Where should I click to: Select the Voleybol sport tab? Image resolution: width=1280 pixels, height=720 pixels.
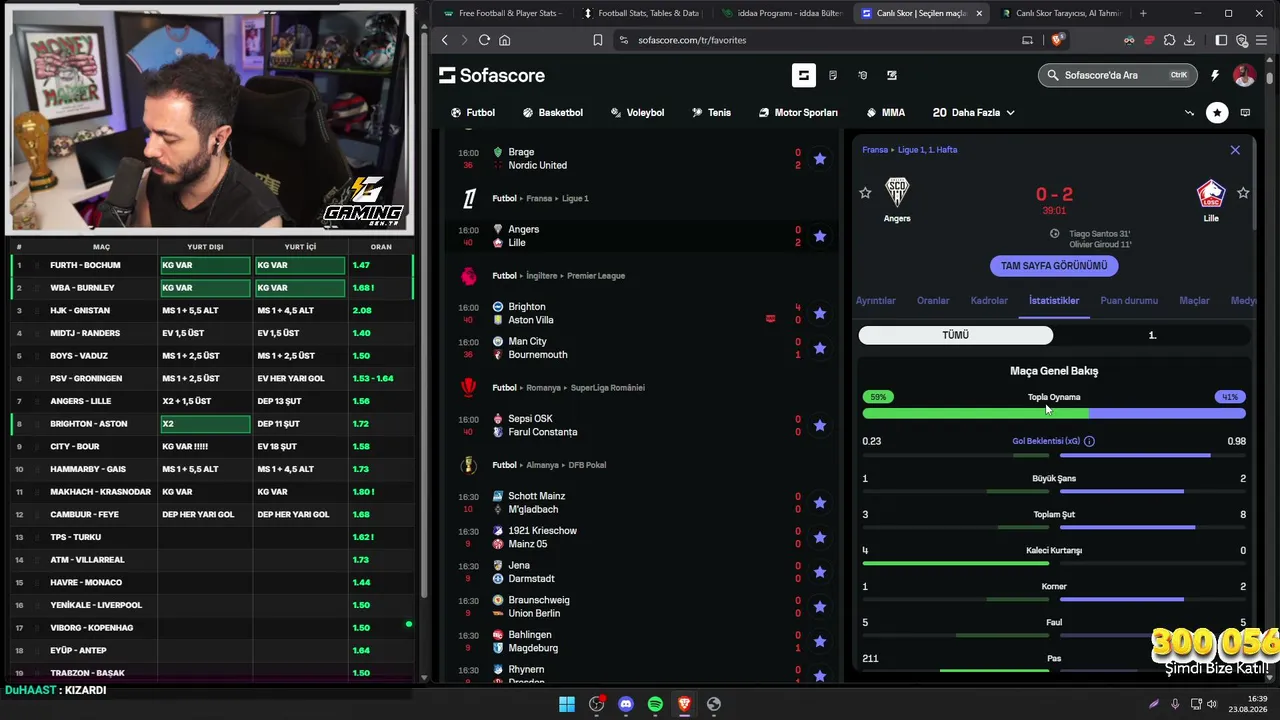[x=637, y=113]
